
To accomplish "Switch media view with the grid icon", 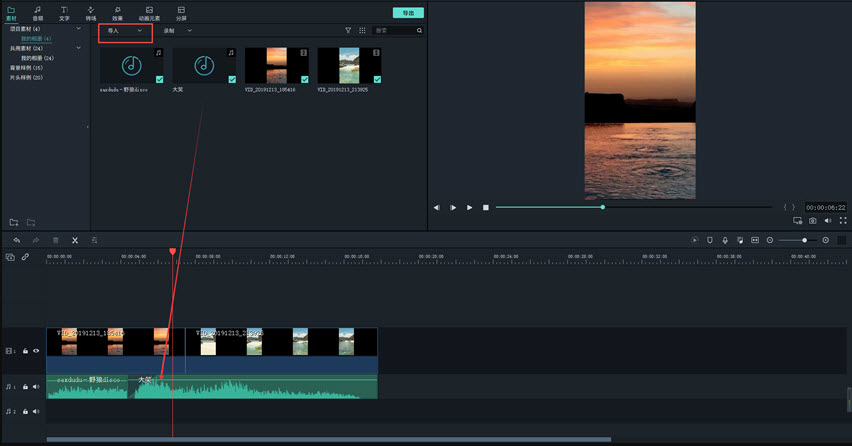I will [362, 31].
